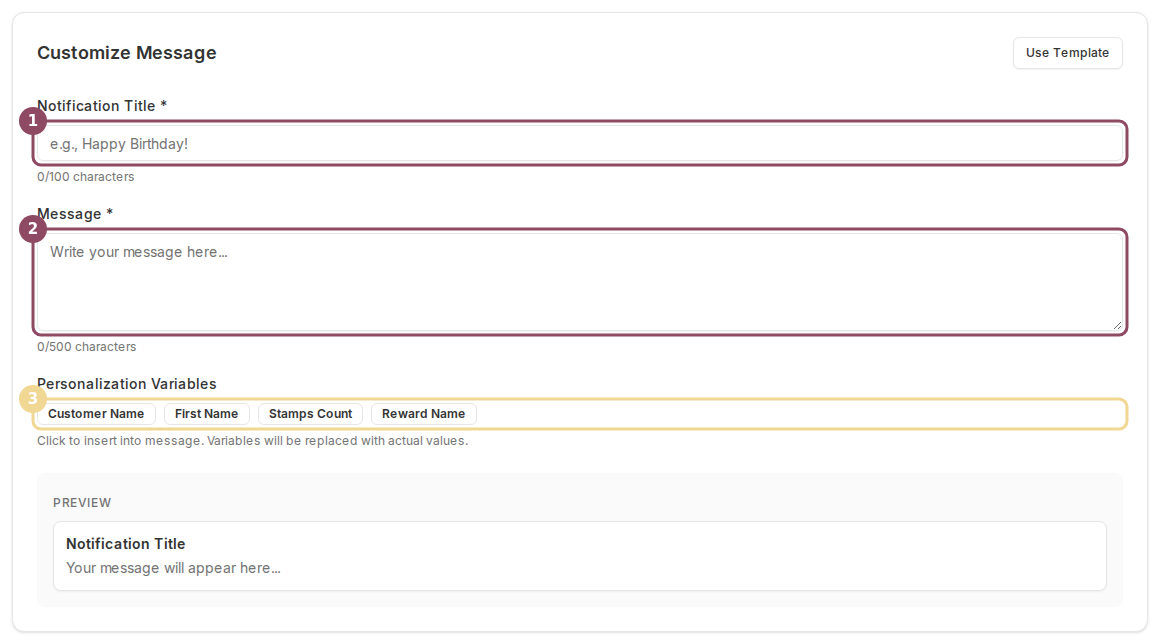Click the Use Template button

(1067, 53)
